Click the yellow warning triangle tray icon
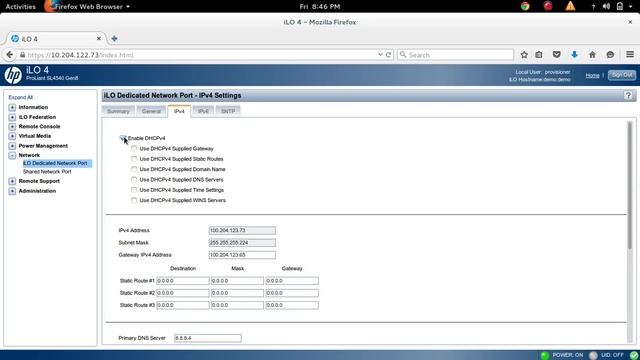The image size is (640, 360). (570, 6)
